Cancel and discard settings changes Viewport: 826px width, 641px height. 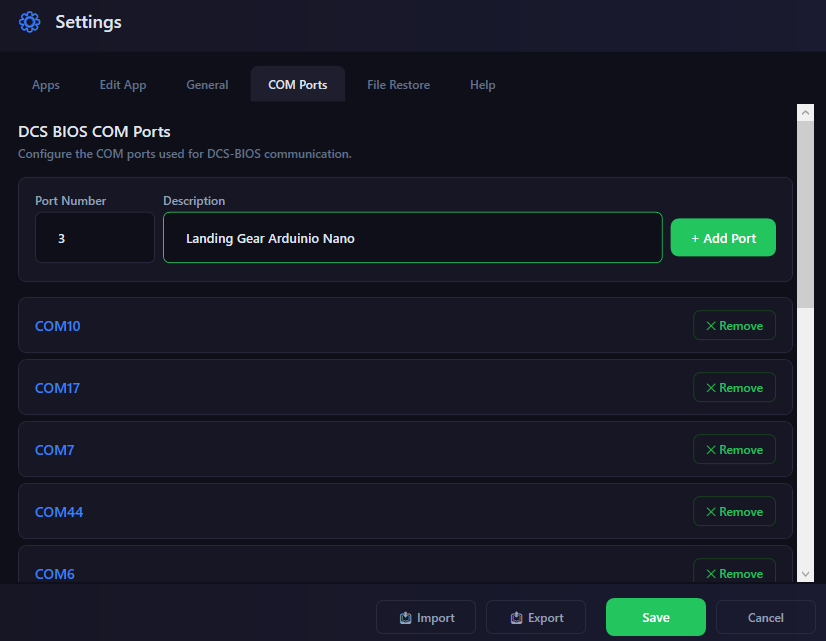pos(765,617)
